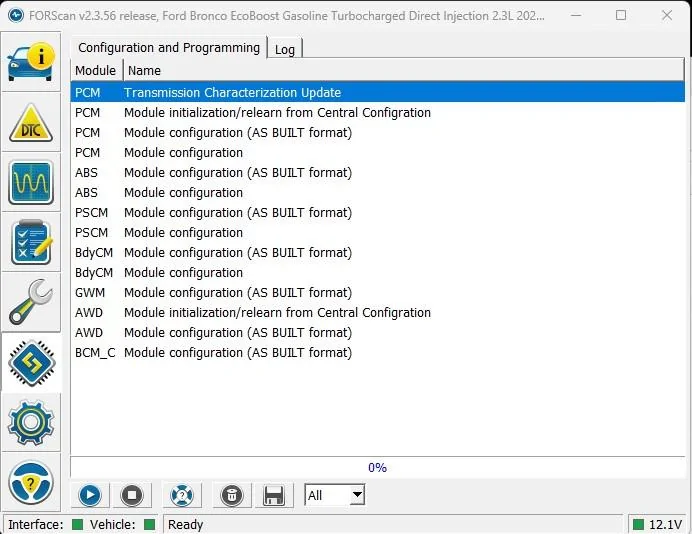692x534 pixels.
Task: Select PCM Transmission Characterization Update row
Action: [378, 92]
